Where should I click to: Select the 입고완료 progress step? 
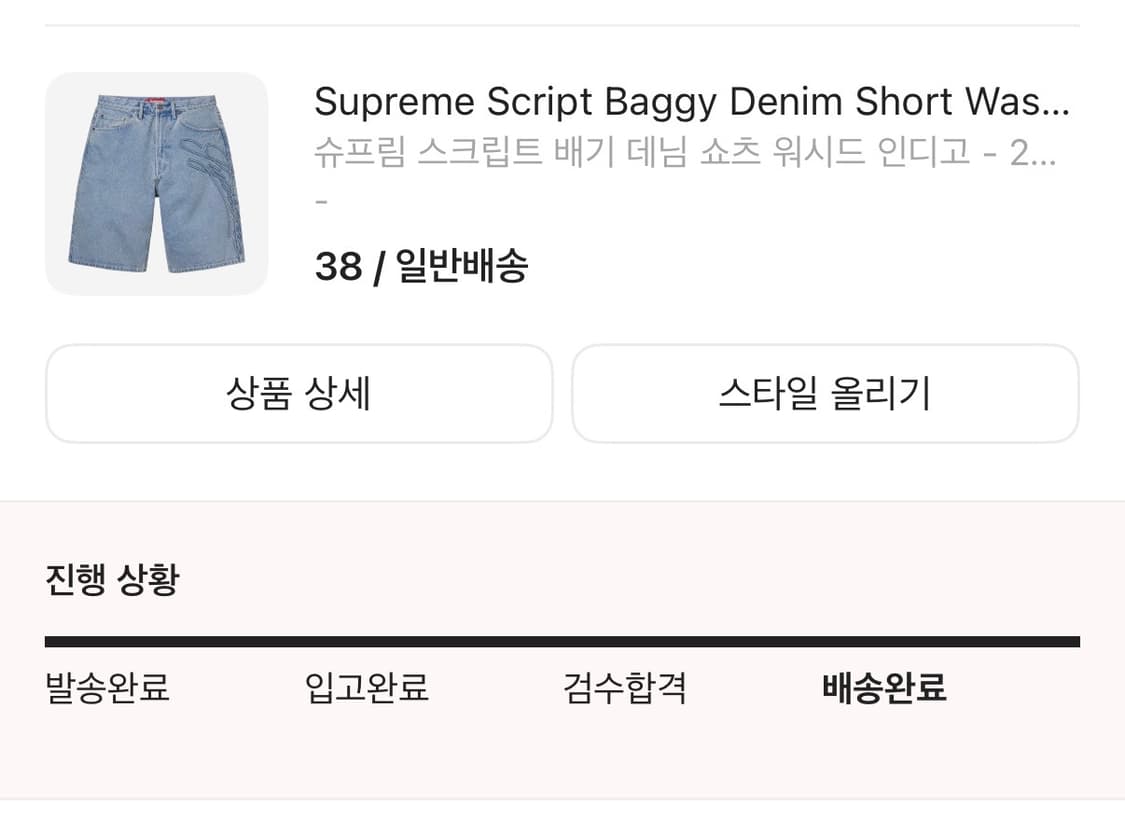[x=367, y=688]
